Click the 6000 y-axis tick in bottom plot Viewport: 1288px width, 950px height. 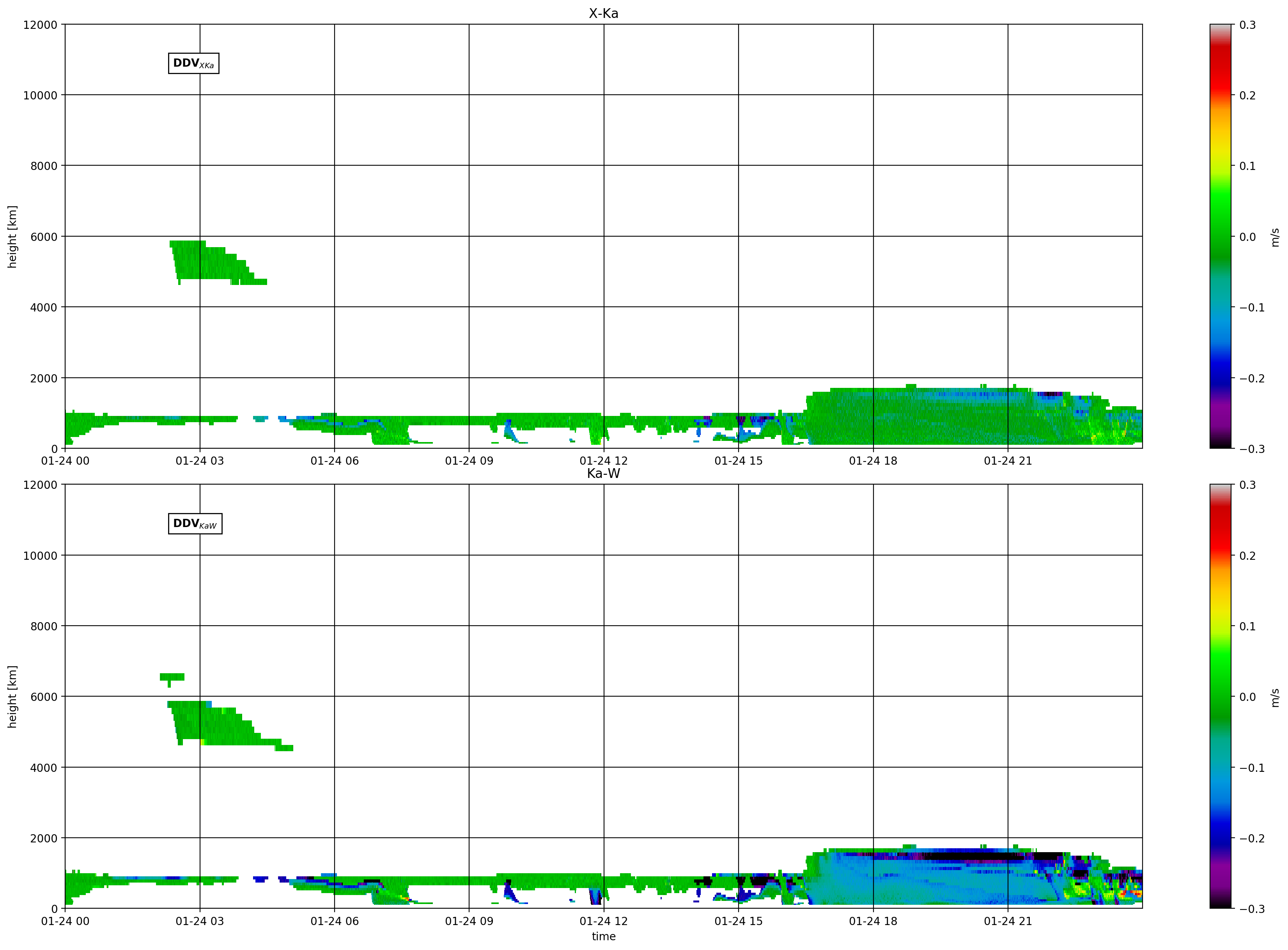click(x=44, y=696)
